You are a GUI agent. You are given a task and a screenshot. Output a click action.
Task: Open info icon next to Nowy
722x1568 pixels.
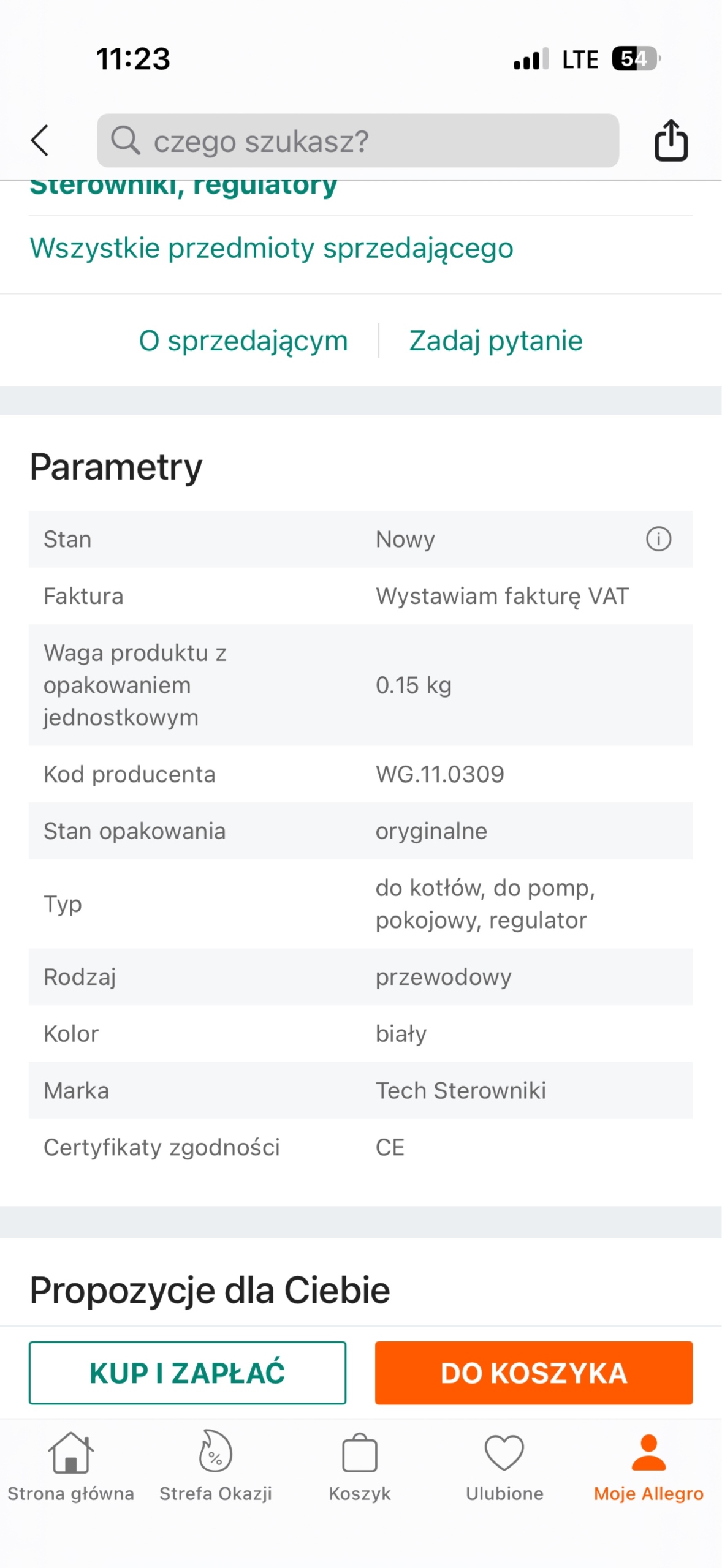coord(658,539)
